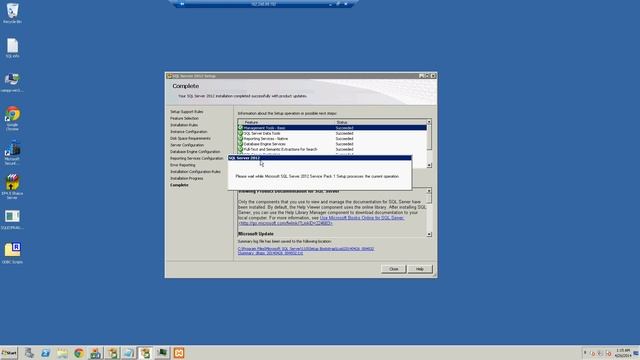Viewport: 640px width, 360px height.
Task: Click the remote desktop connection bar at top
Action: coord(264,4)
